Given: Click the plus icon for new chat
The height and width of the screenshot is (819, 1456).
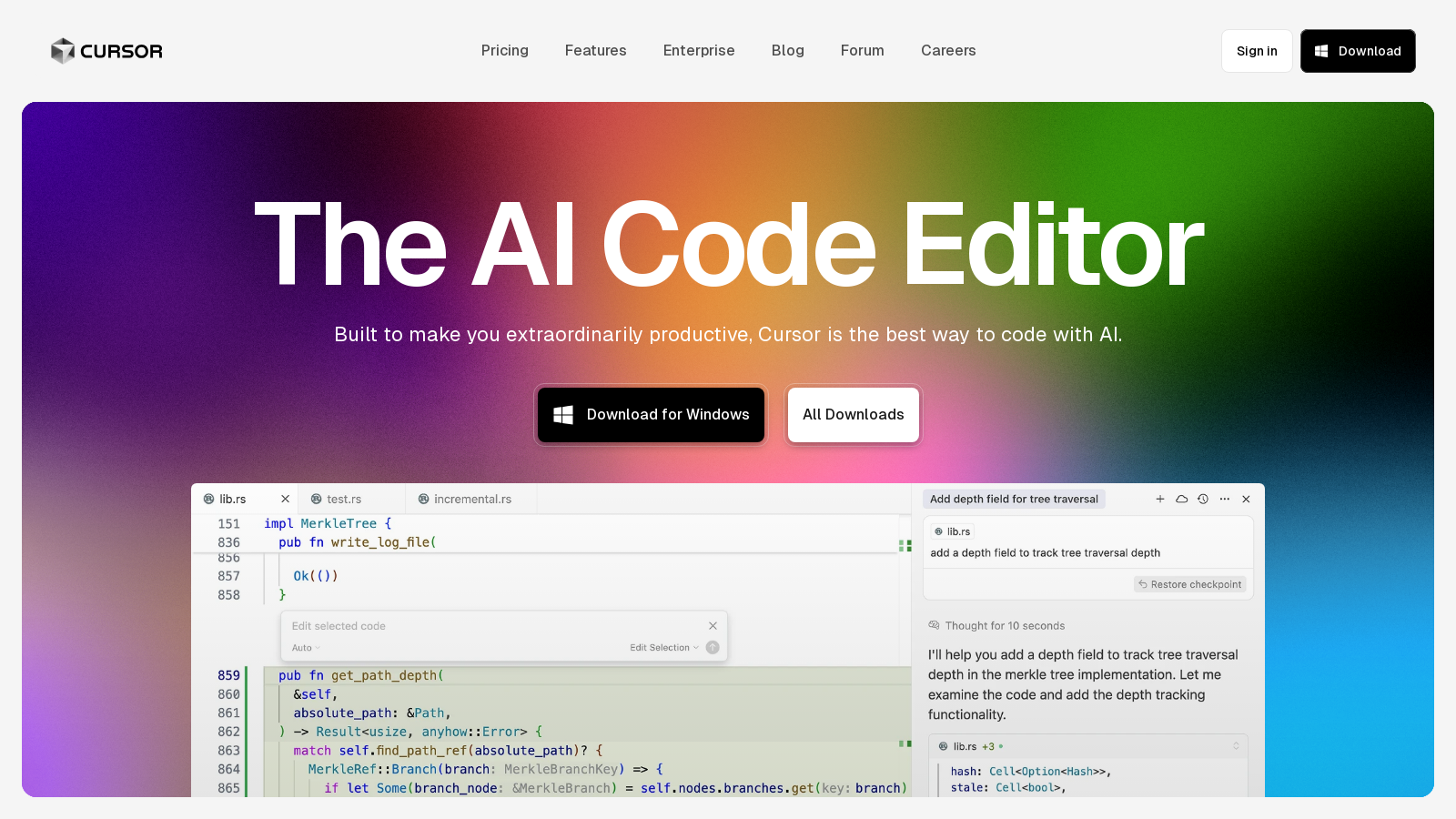Looking at the screenshot, I should (x=1160, y=499).
